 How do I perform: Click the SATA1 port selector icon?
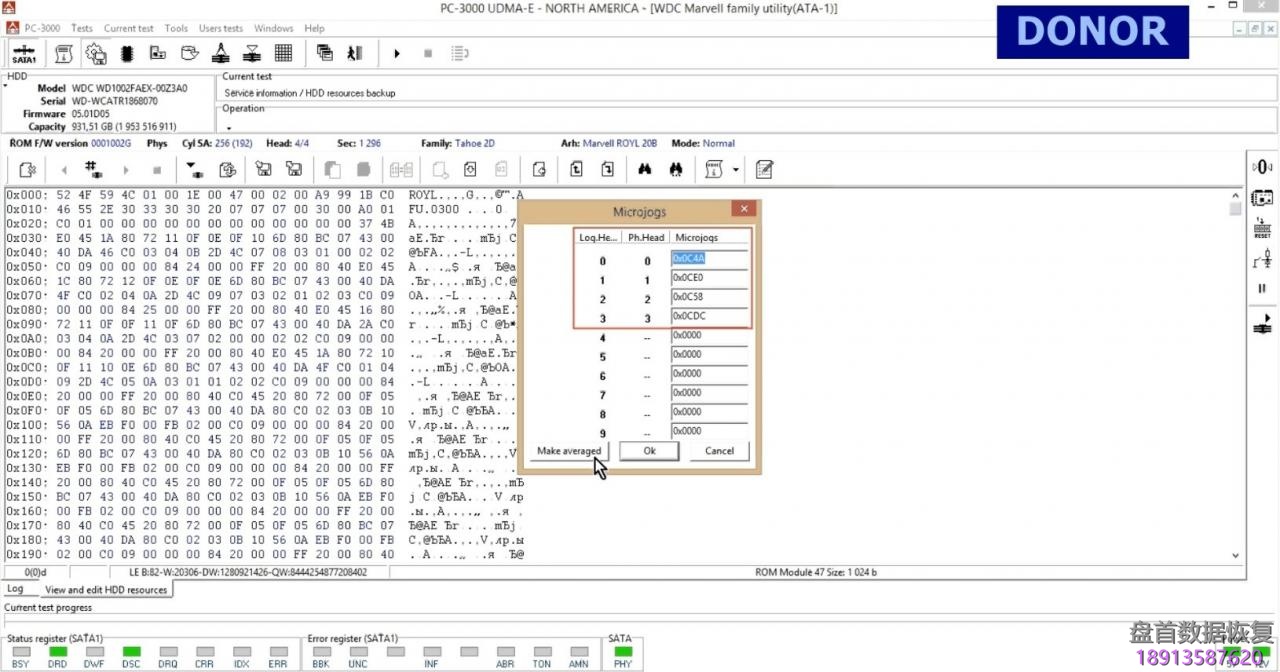point(24,53)
